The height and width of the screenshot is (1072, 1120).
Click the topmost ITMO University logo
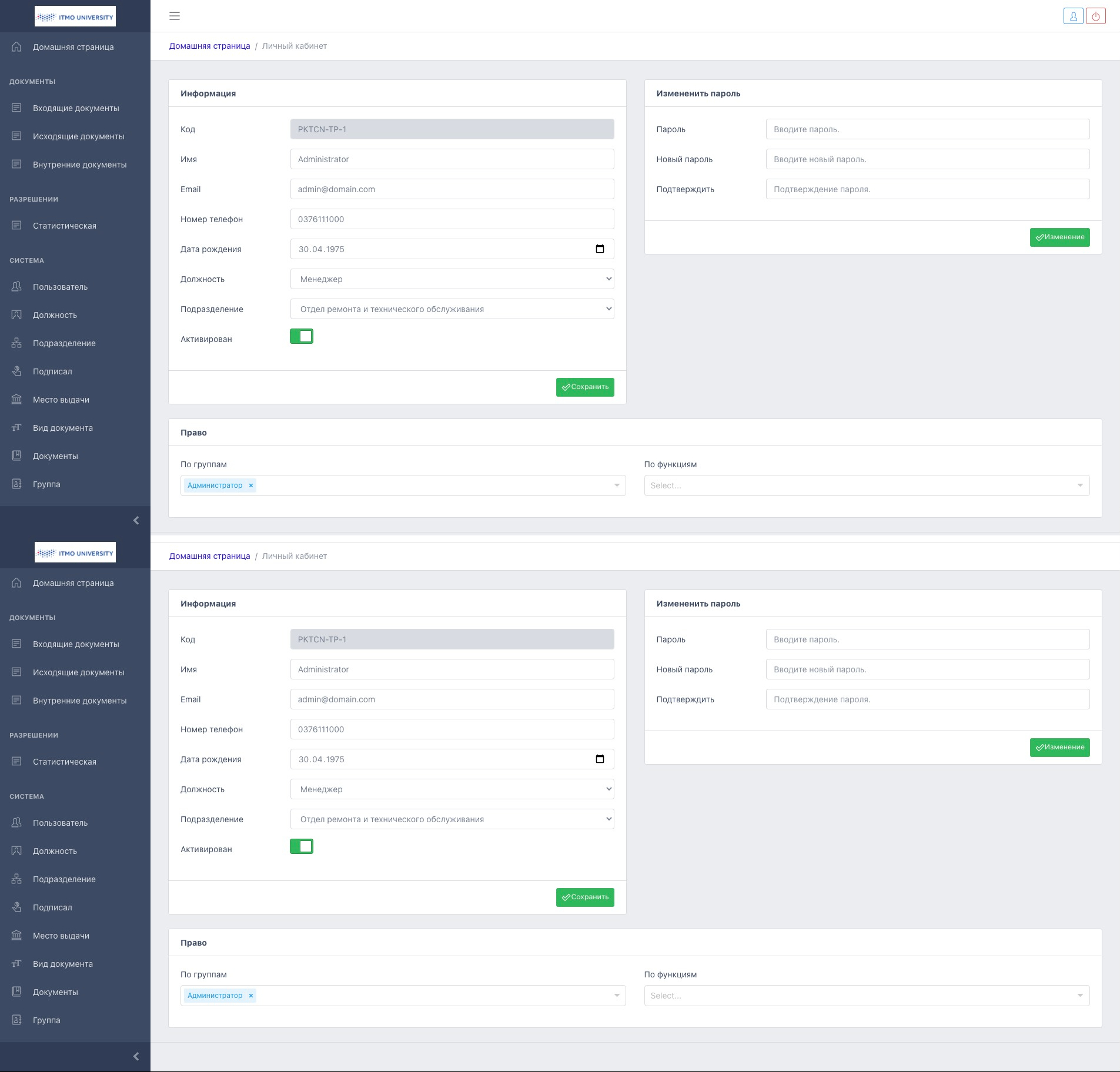coord(75,16)
